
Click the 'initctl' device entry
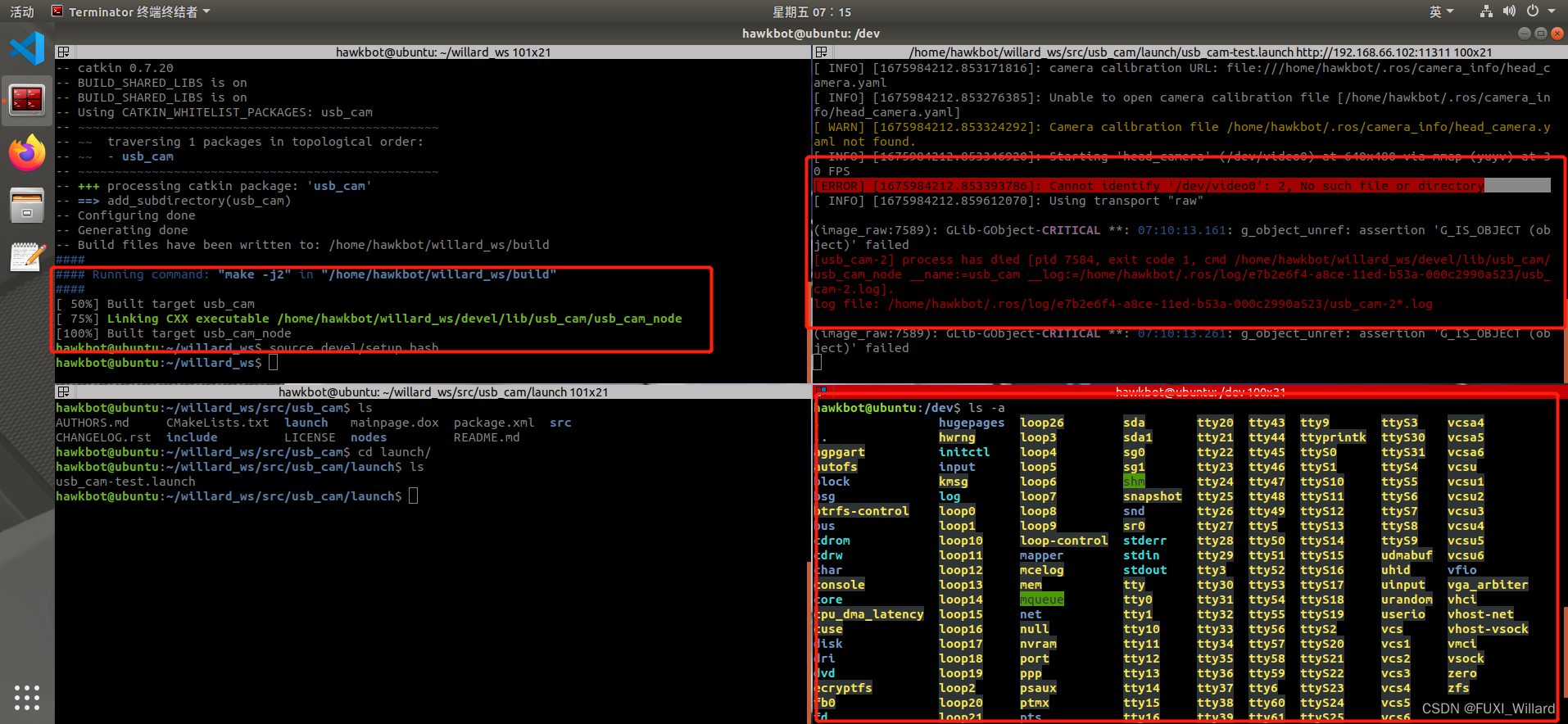(x=964, y=452)
